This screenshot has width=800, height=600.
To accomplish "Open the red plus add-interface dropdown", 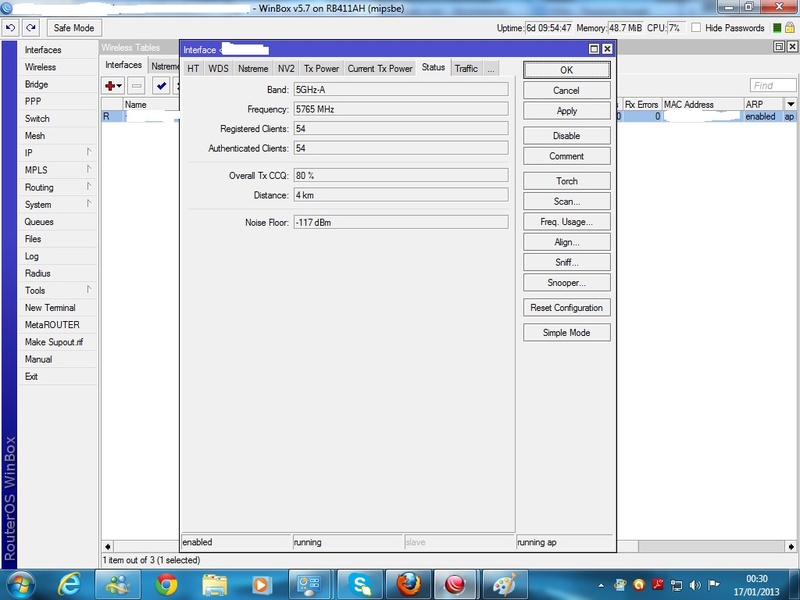I will point(113,86).
